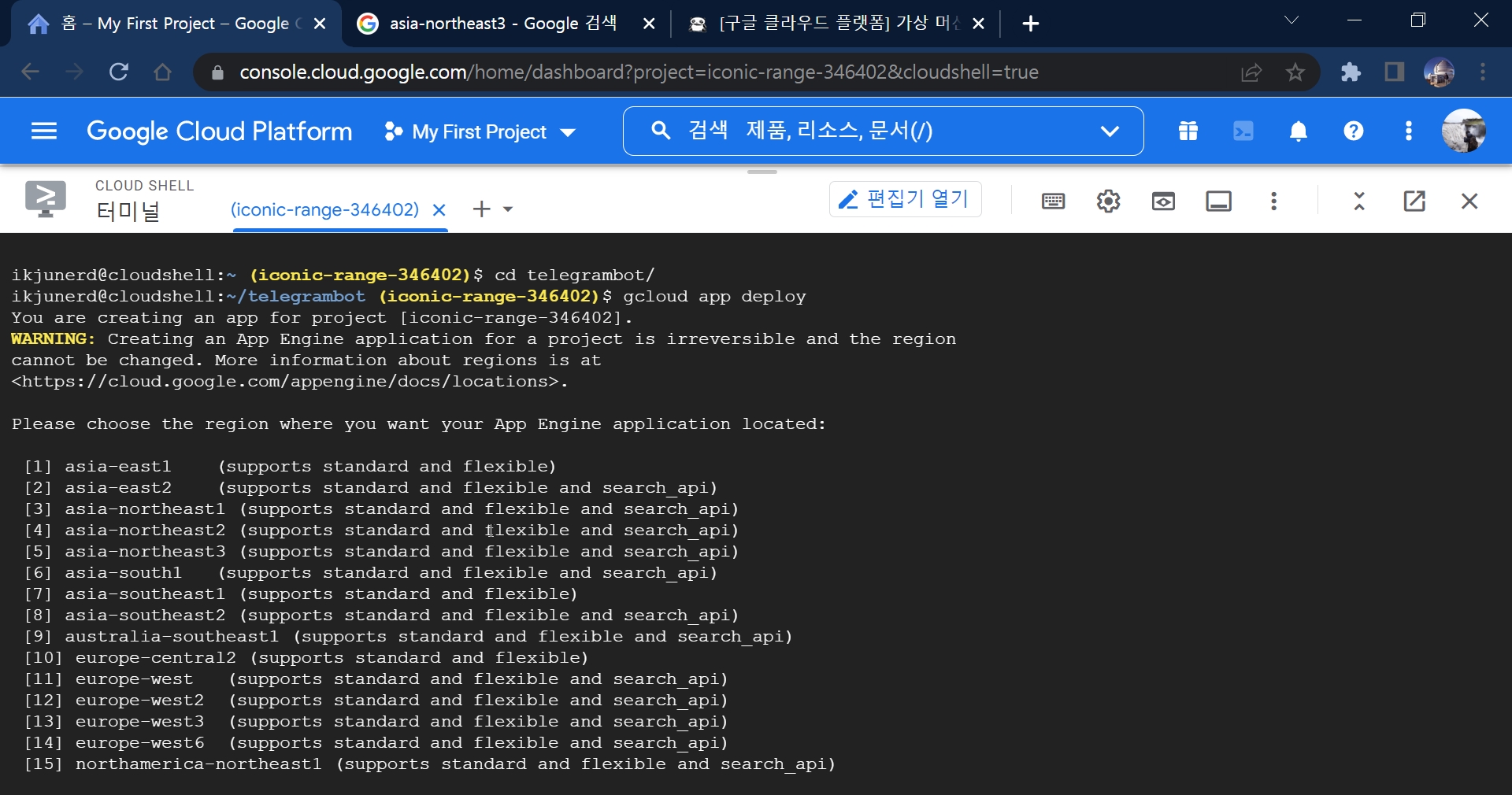Click the 편집기 열기 open editor button
Image resolution: width=1512 pixels, height=795 pixels.
tap(905, 199)
